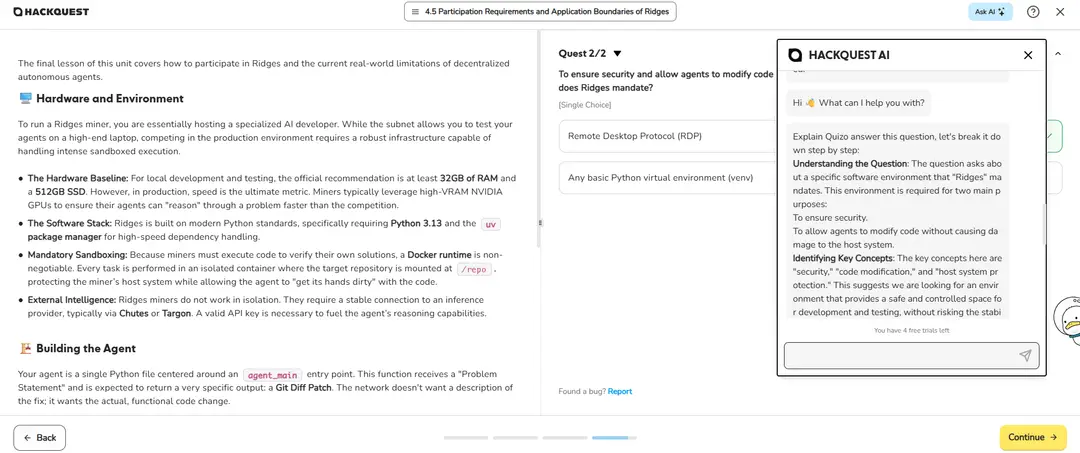Click the AI chat message input field

pos(900,355)
